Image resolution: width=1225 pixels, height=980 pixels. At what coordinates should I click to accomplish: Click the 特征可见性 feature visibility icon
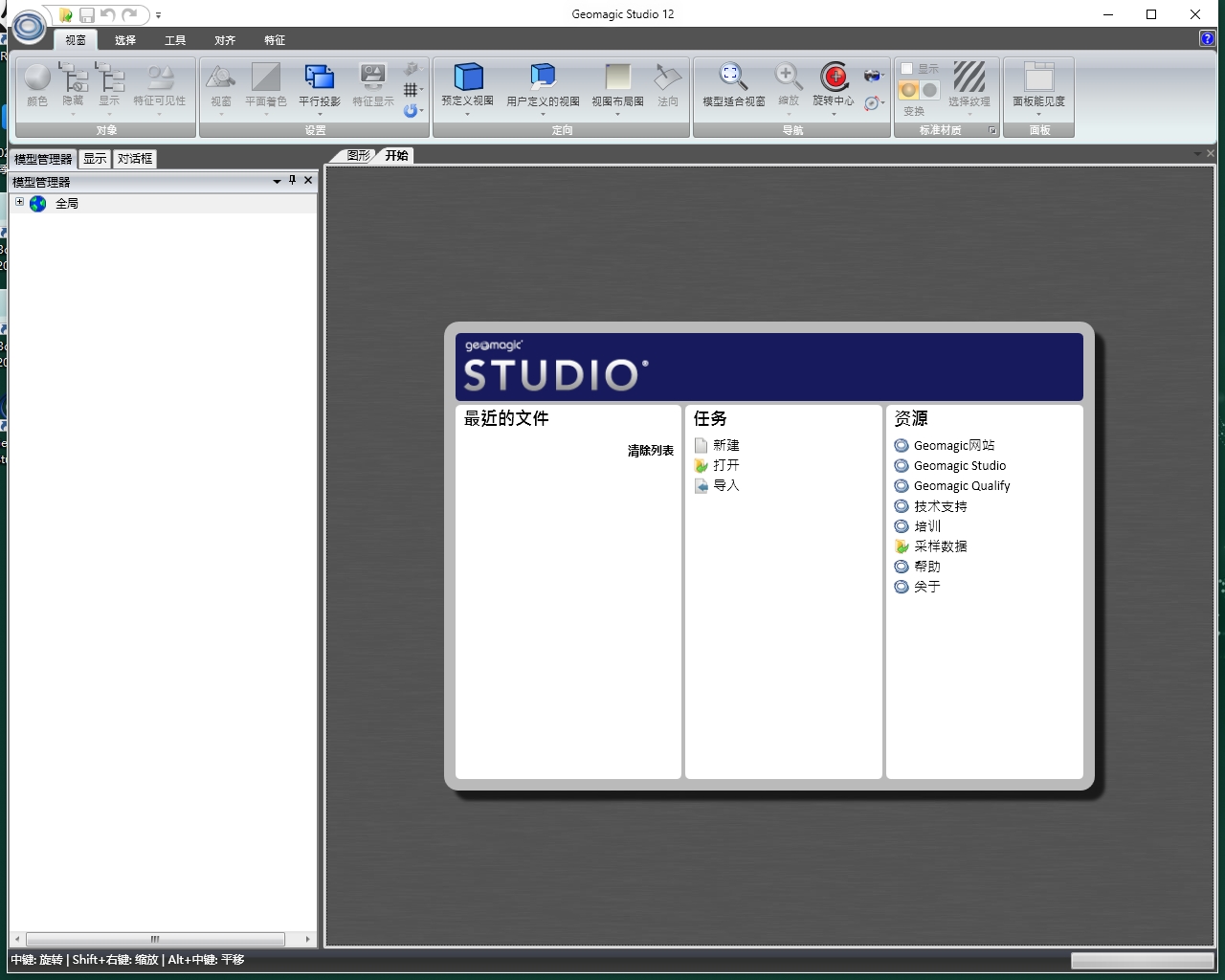pos(160,78)
